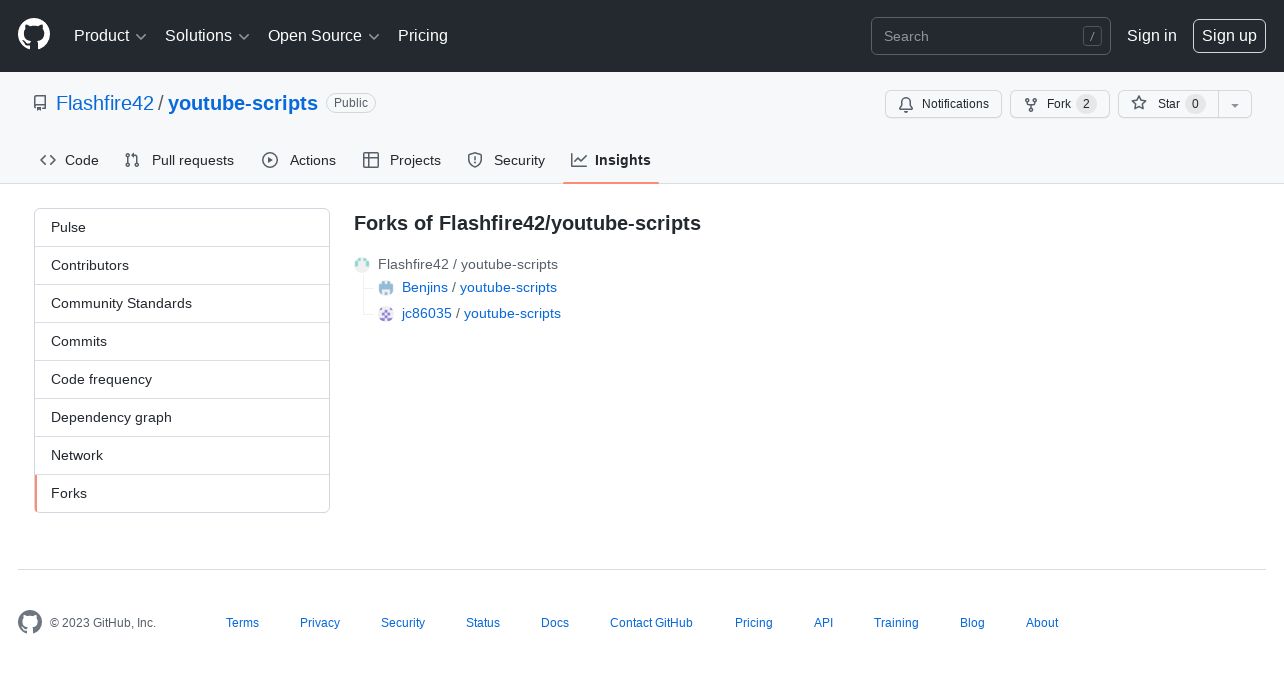Click the Contact GitHub footer link
Viewport: 1284px width, 684px height.
(651, 623)
